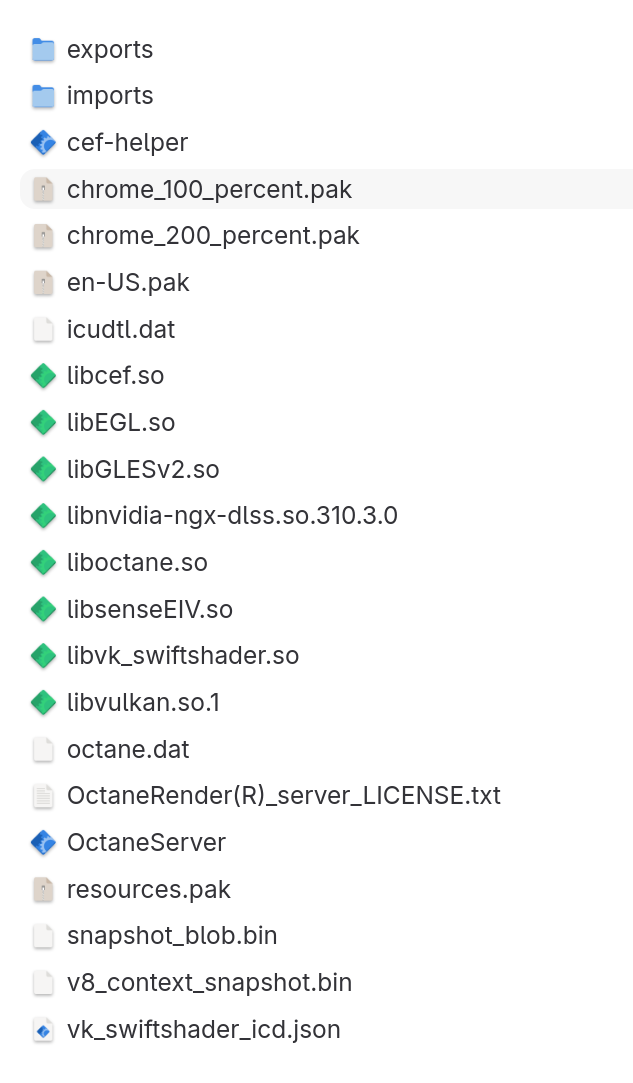
Task: Select libvk_swiftshader.so in the list
Action: pyautogui.click(x=183, y=656)
